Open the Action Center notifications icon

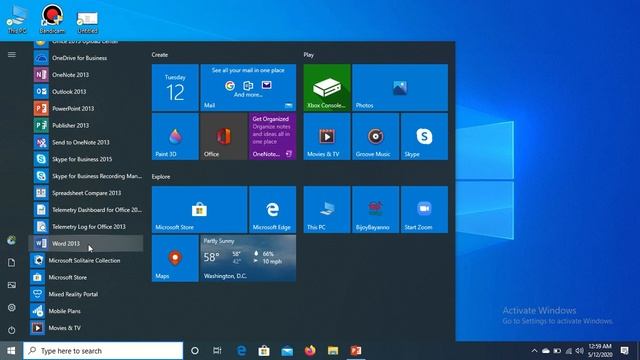click(624, 351)
